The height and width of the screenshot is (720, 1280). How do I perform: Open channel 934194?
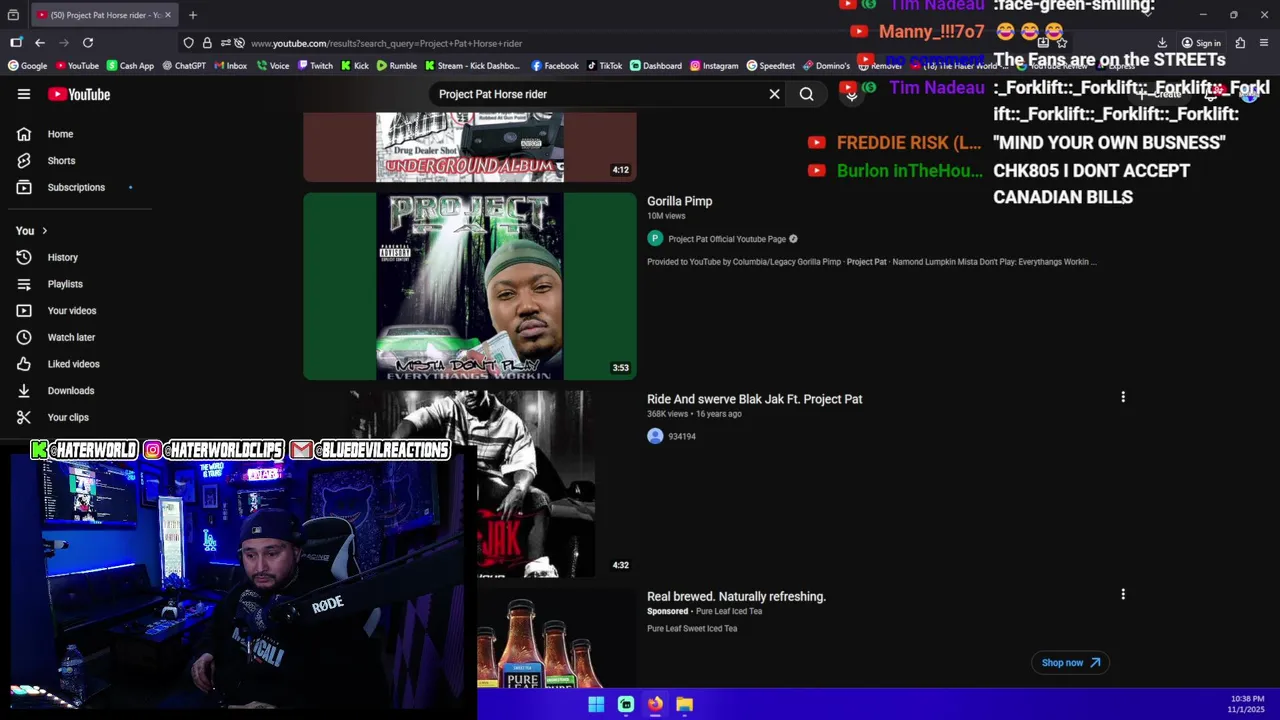point(682,436)
